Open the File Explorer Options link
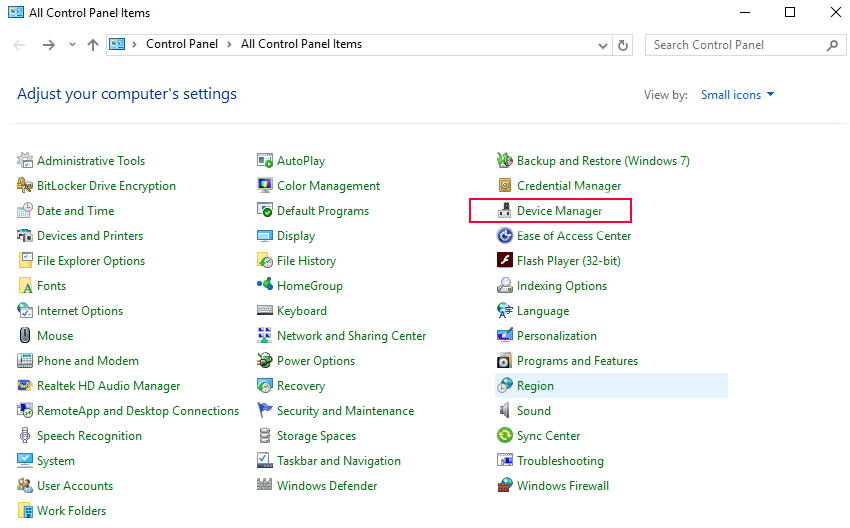Image resolution: width=850 pixels, height=528 pixels. click(91, 261)
